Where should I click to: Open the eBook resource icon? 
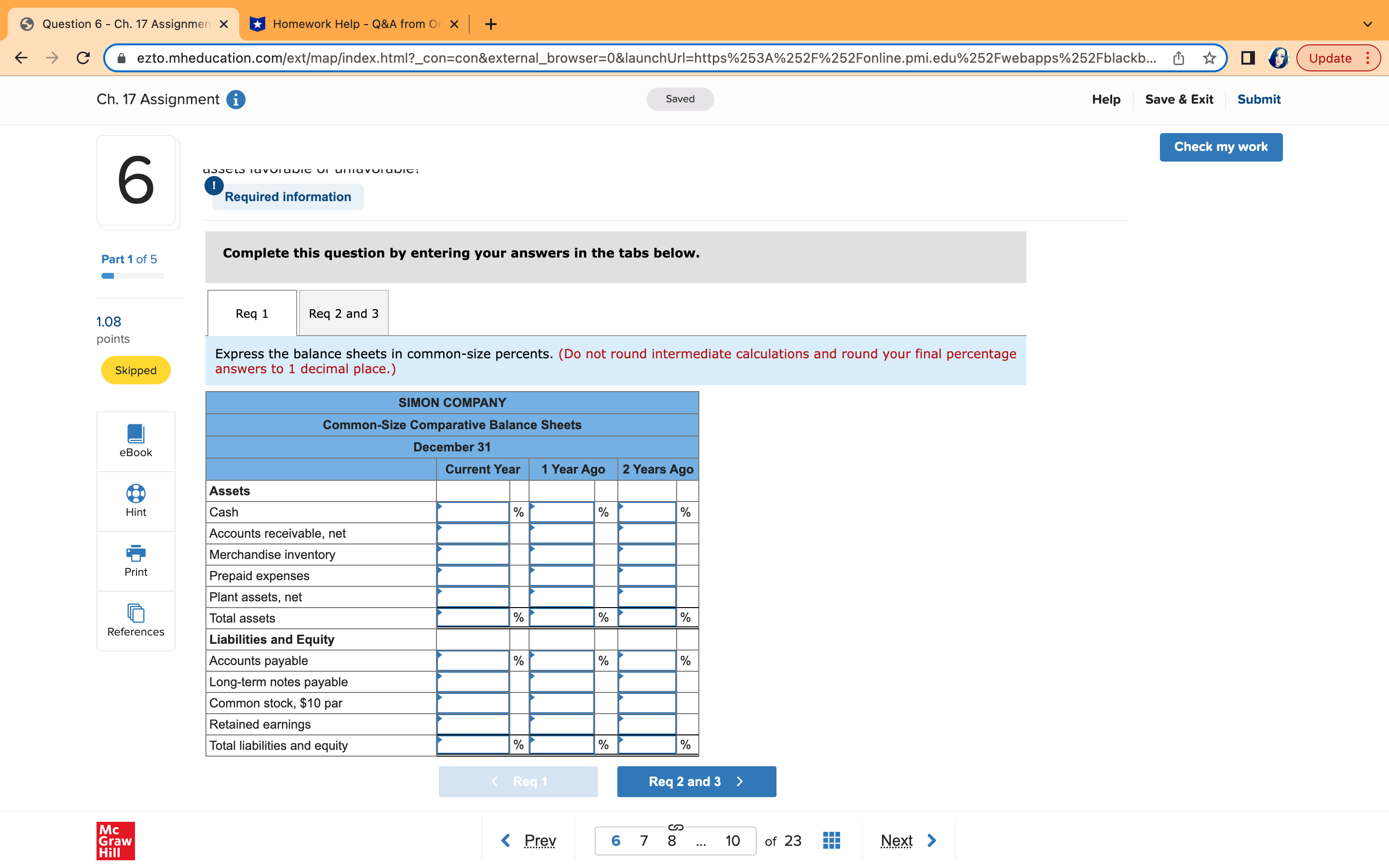136,434
